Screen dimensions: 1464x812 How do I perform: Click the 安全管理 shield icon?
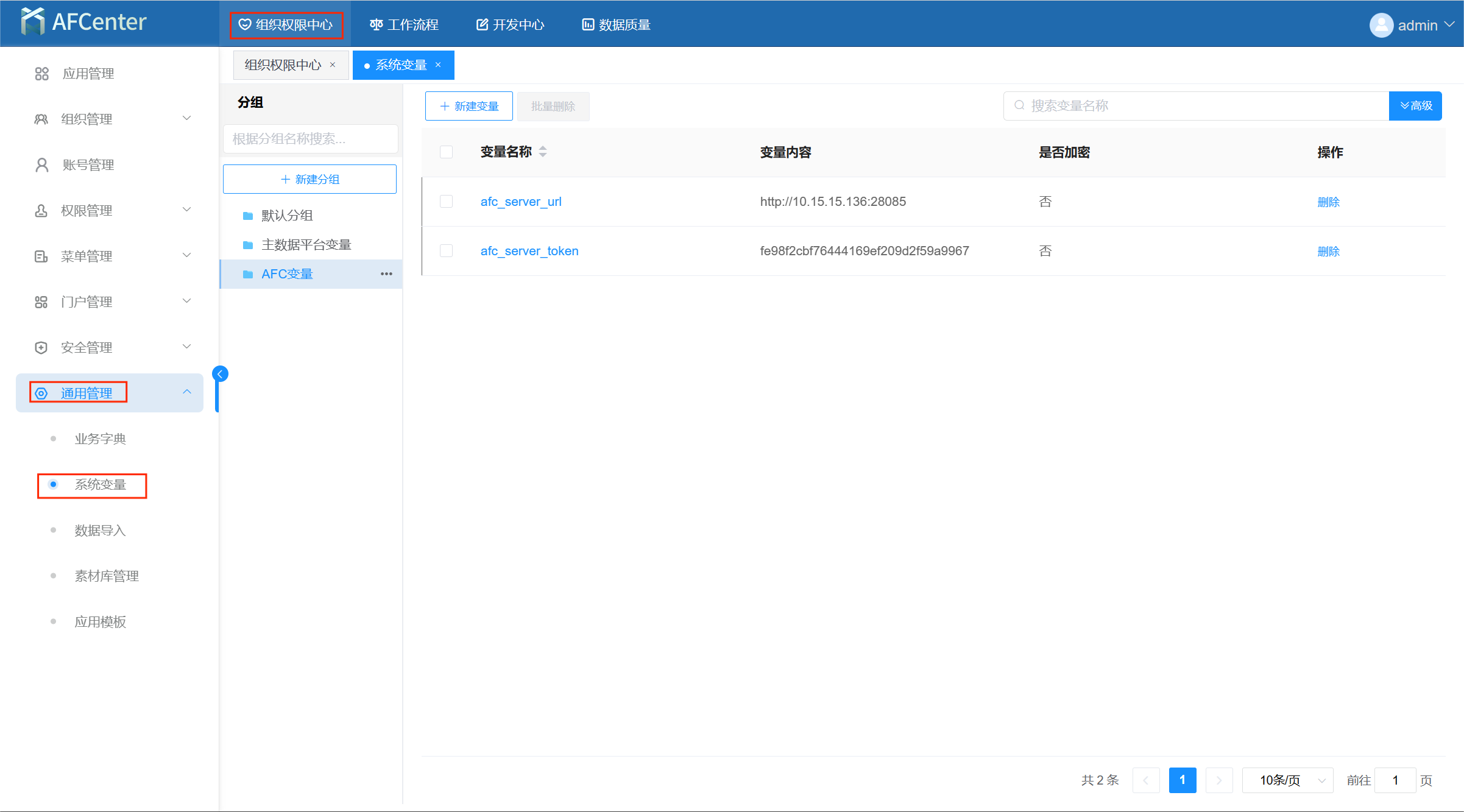pos(41,348)
